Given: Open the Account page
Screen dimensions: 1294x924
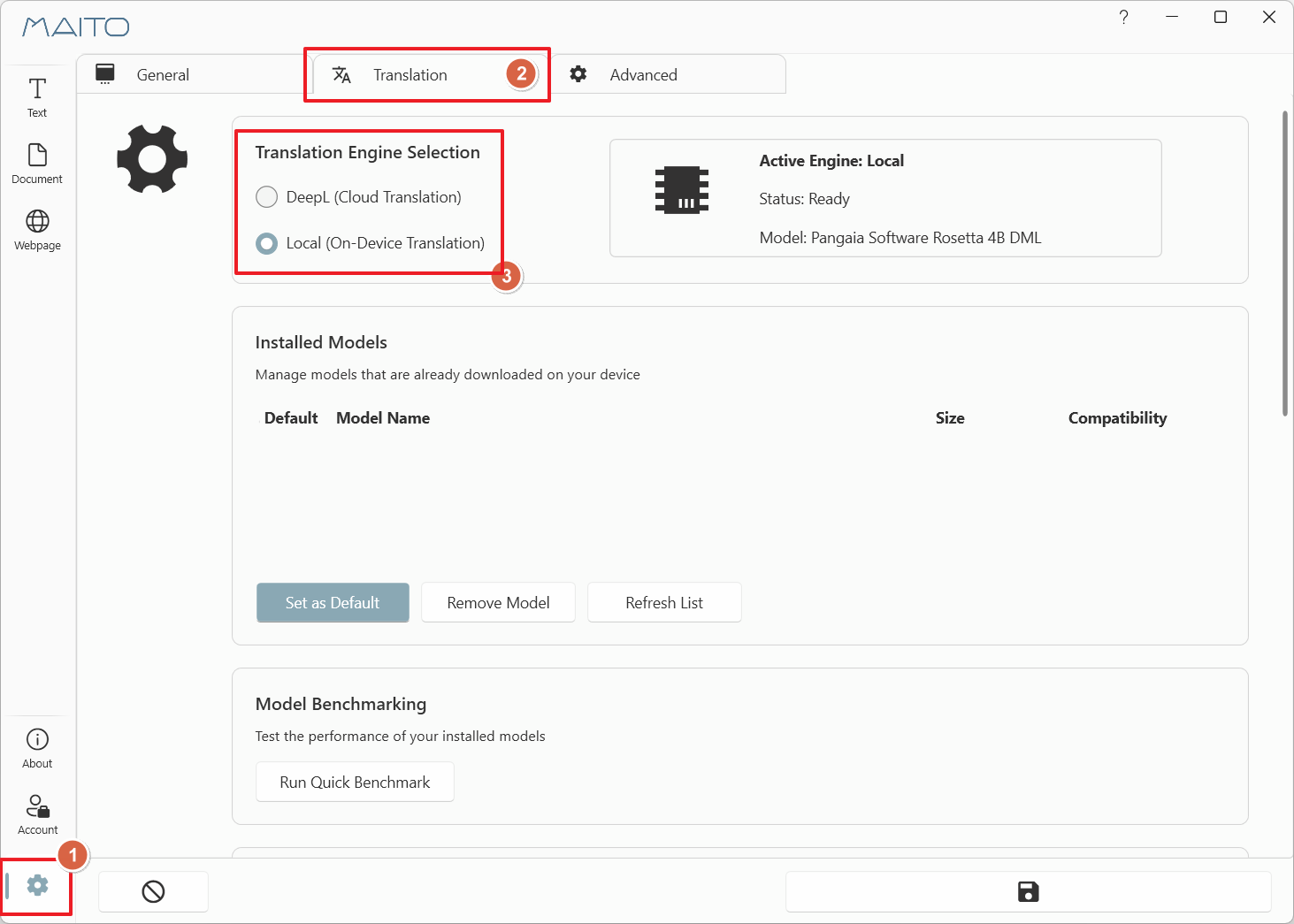Looking at the screenshot, I should 37,815.
